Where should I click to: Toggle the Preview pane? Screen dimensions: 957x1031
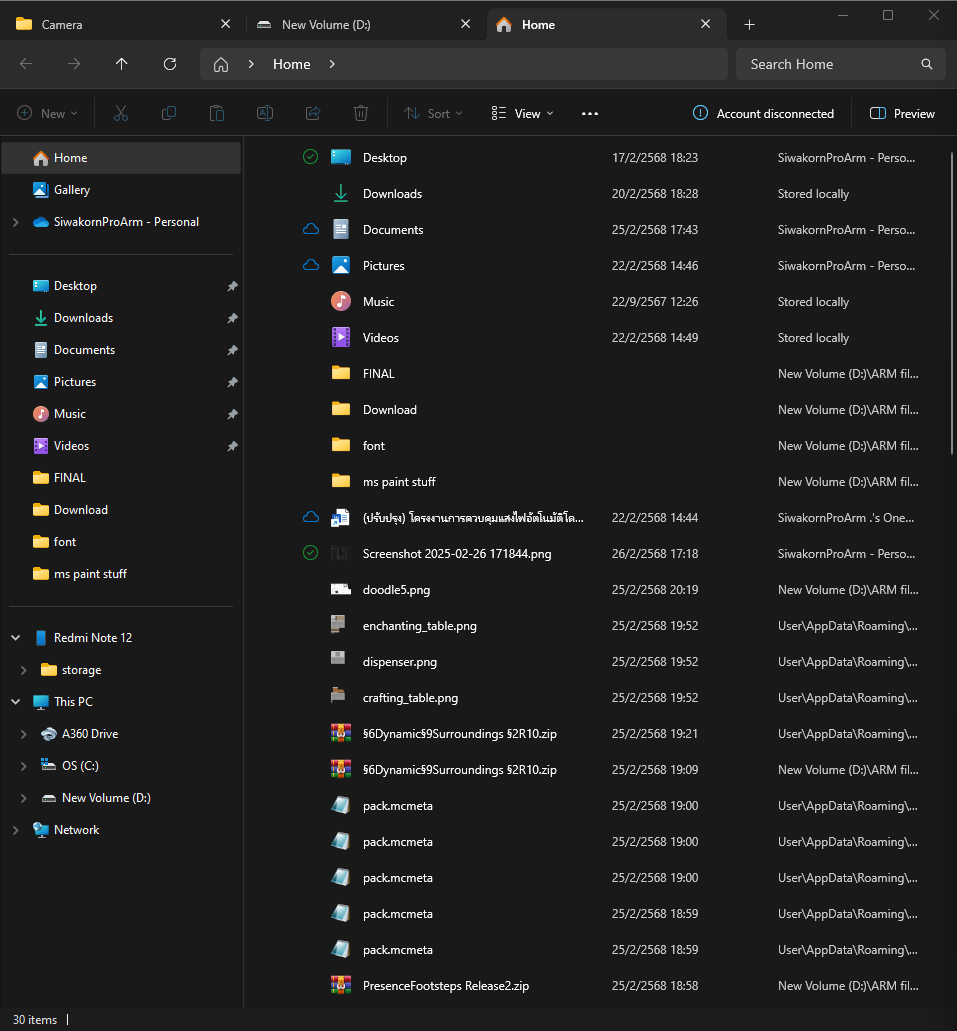[x=902, y=113]
